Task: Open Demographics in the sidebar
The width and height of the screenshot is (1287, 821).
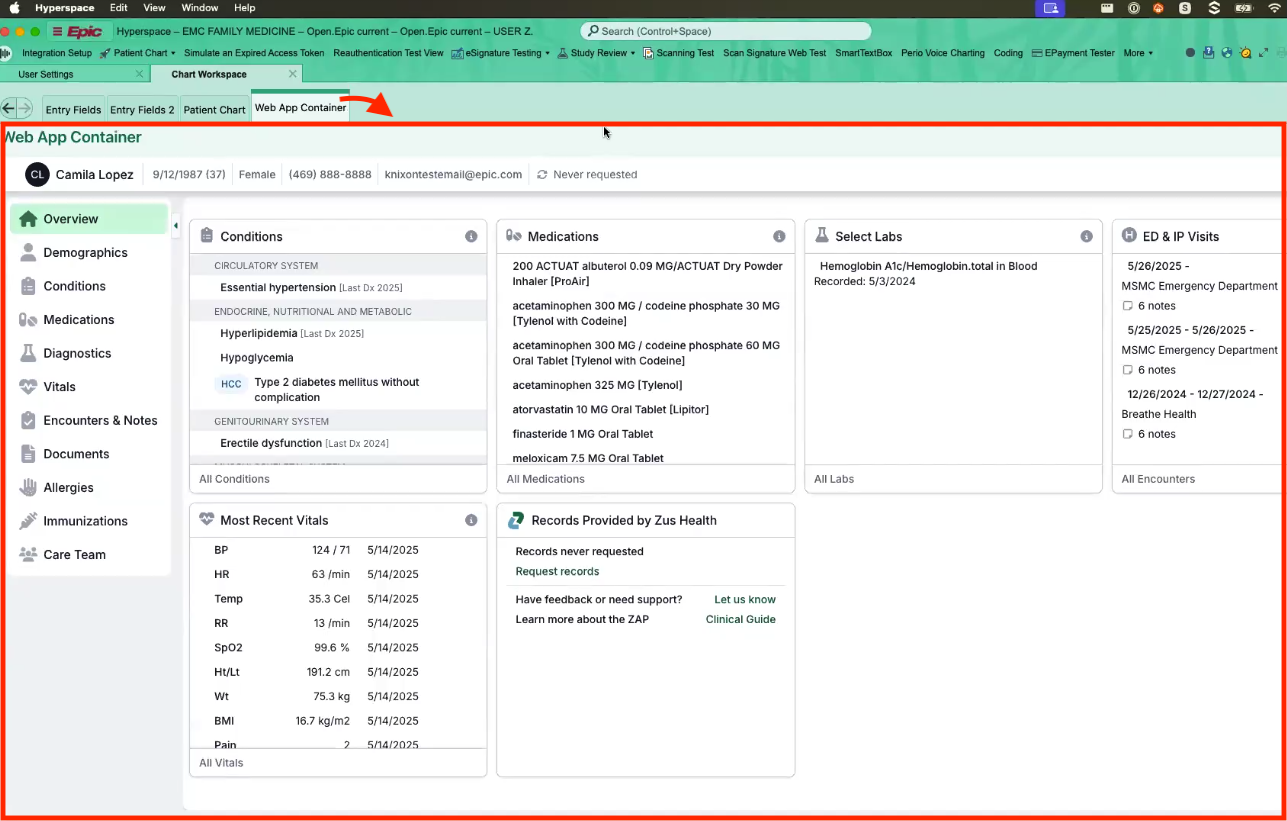Action: (88, 253)
